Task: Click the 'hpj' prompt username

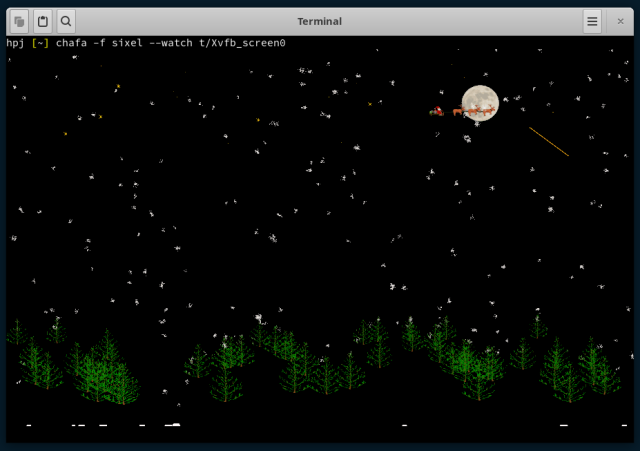Action: pos(15,44)
